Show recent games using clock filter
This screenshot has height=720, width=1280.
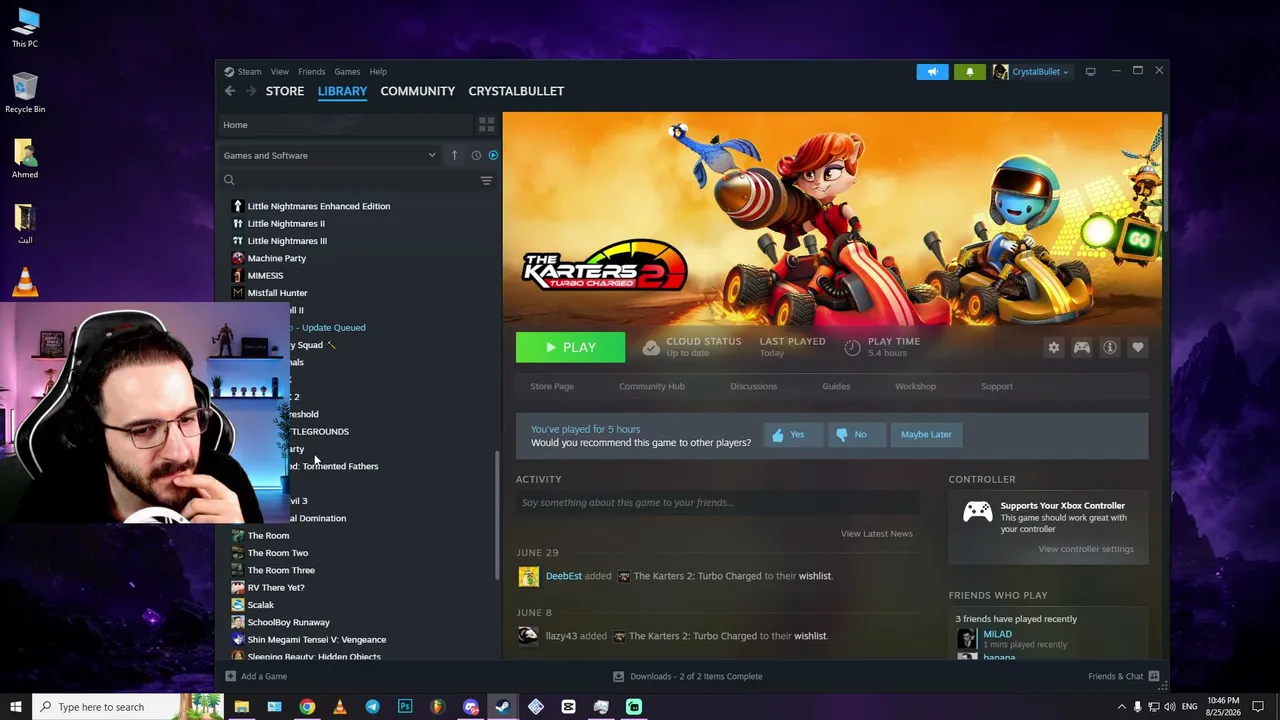tap(476, 155)
